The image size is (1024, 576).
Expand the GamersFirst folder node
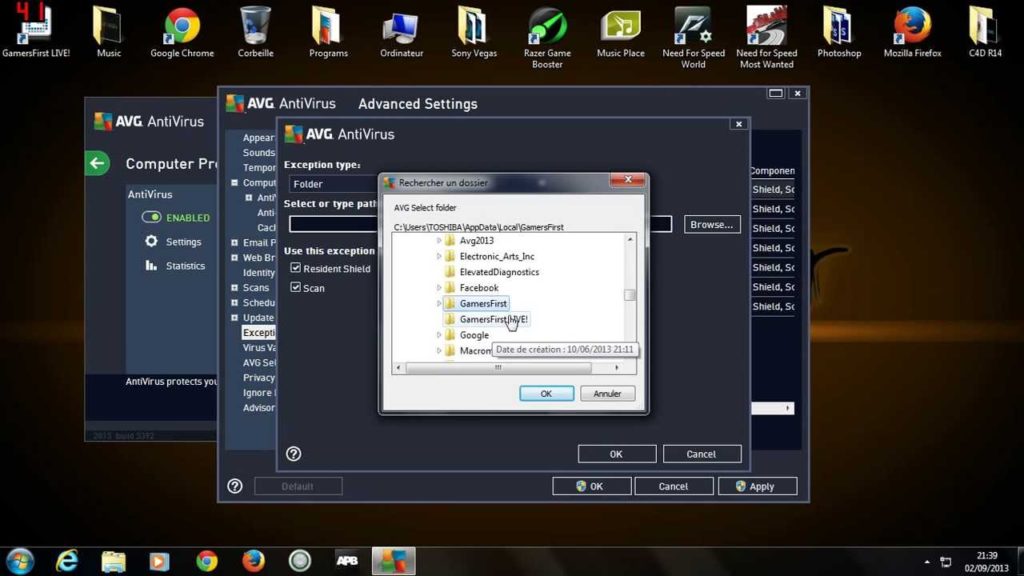439,303
